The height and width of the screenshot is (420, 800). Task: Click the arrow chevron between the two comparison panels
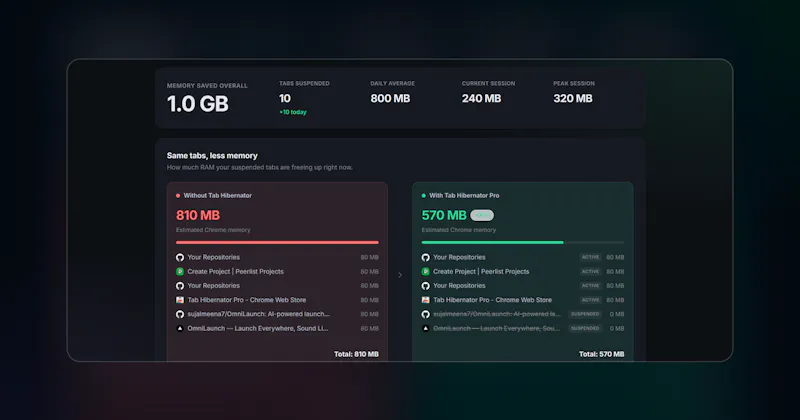[x=400, y=275]
